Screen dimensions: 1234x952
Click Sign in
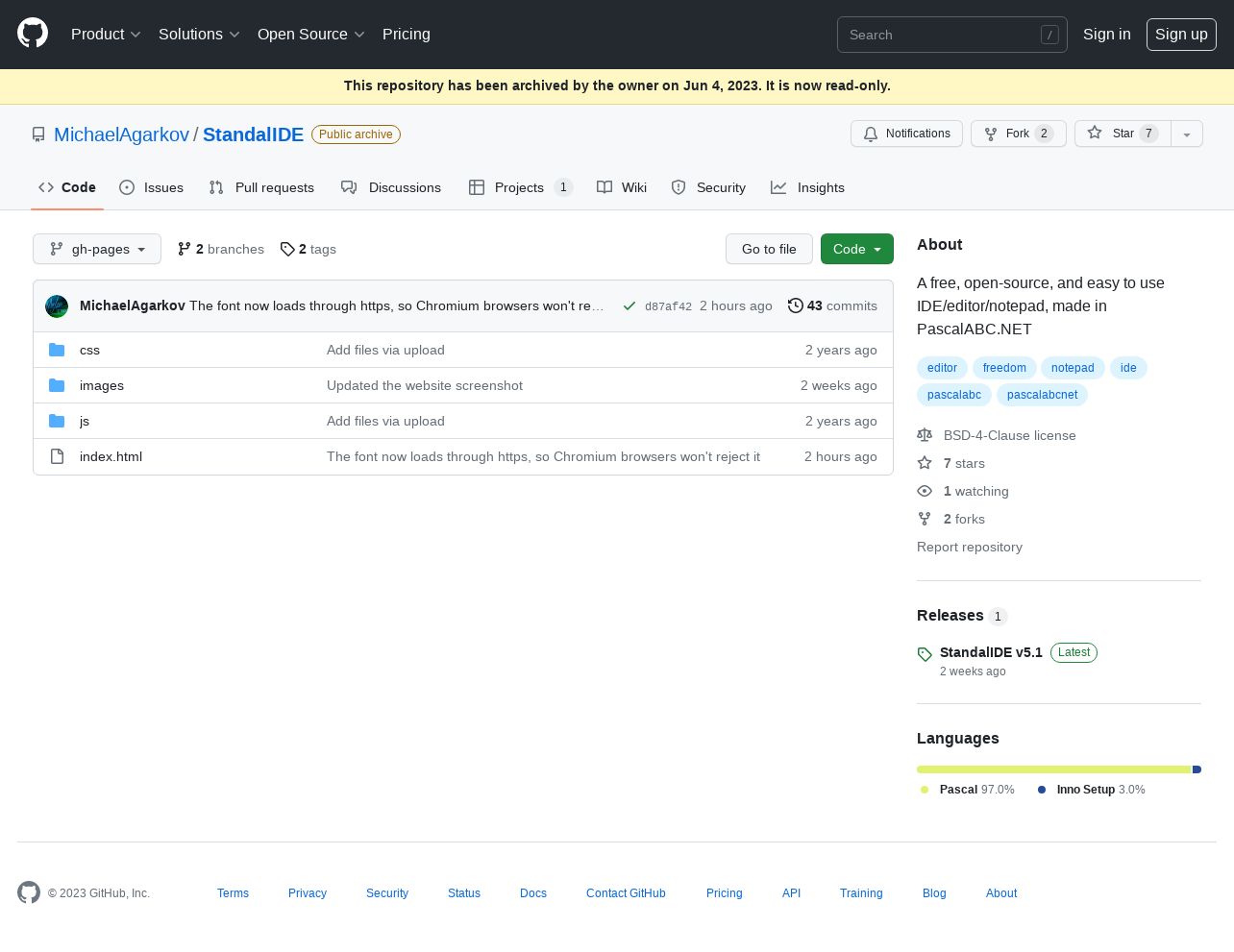(x=1106, y=34)
